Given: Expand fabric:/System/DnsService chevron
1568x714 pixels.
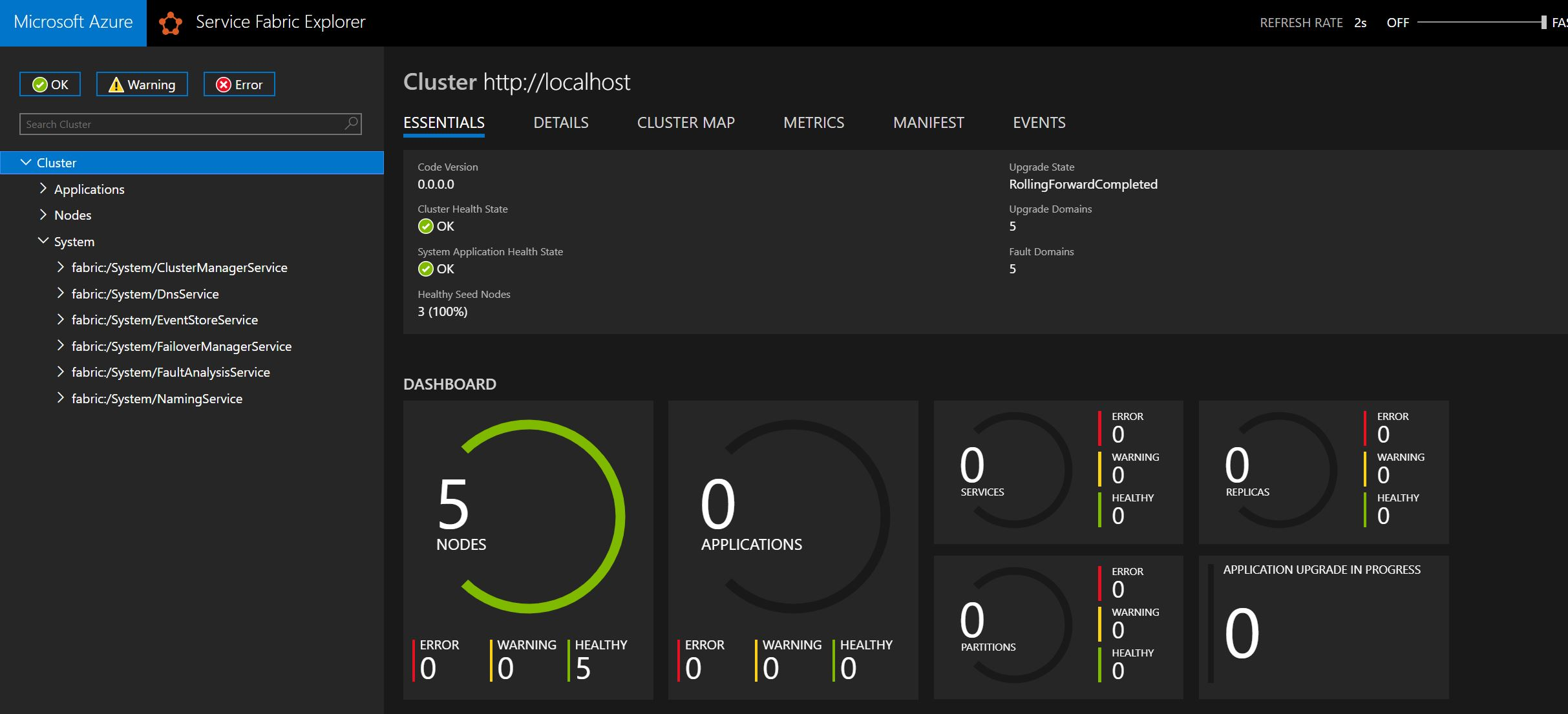Looking at the screenshot, I should click(x=61, y=293).
